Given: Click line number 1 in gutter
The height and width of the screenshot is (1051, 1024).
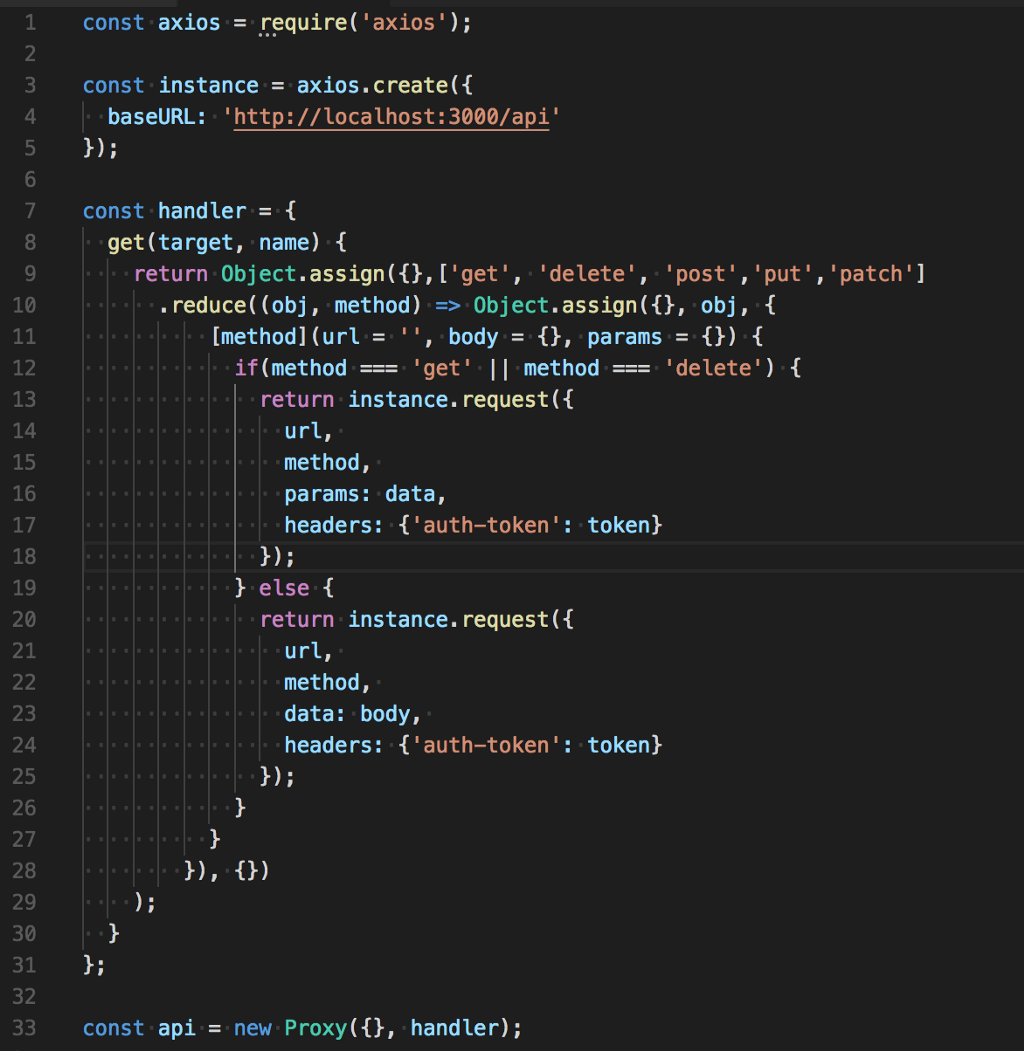Looking at the screenshot, I should [31, 23].
